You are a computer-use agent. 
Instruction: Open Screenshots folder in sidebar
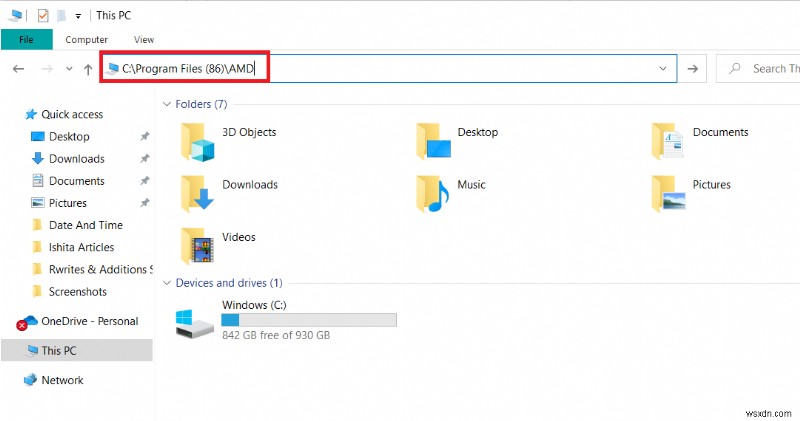[x=78, y=292]
